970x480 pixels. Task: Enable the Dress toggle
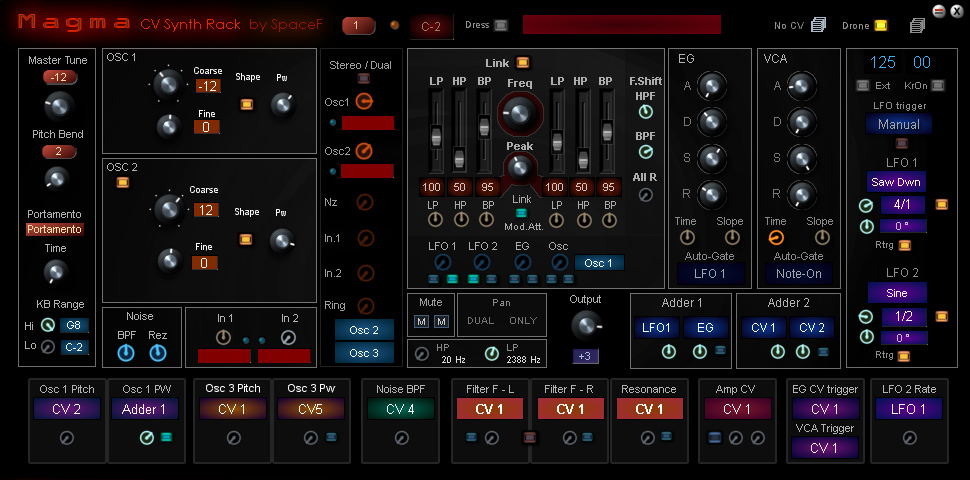pyautogui.click(x=501, y=25)
